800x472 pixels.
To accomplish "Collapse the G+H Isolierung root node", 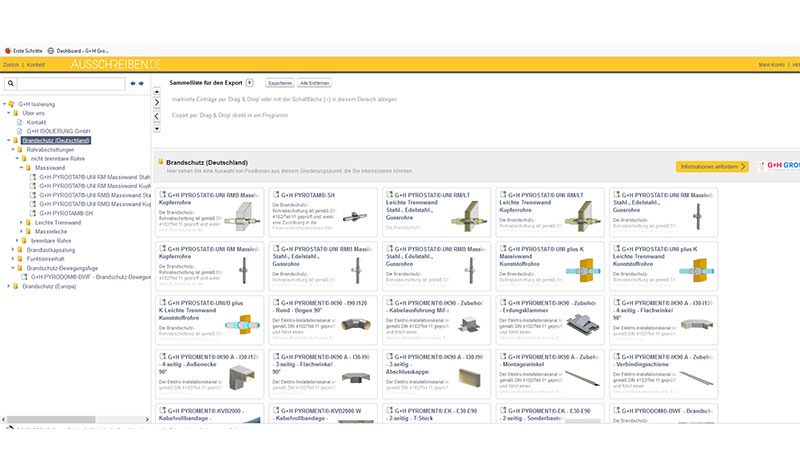I will (x=5, y=104).
